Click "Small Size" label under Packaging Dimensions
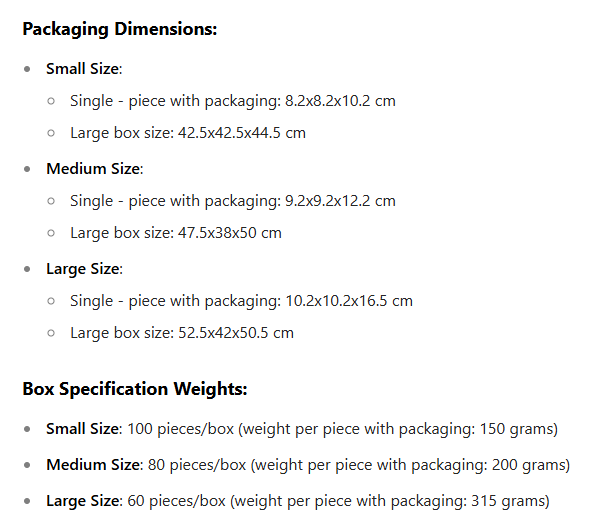 (83, 69)
